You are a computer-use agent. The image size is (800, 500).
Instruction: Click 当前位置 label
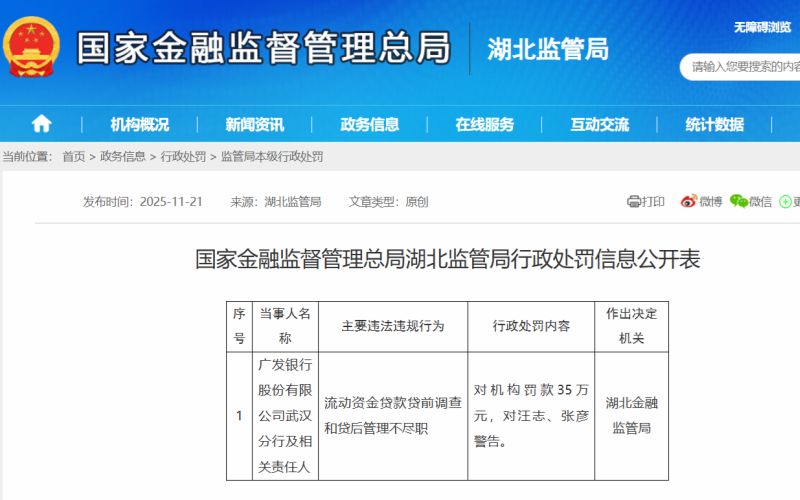27,157
